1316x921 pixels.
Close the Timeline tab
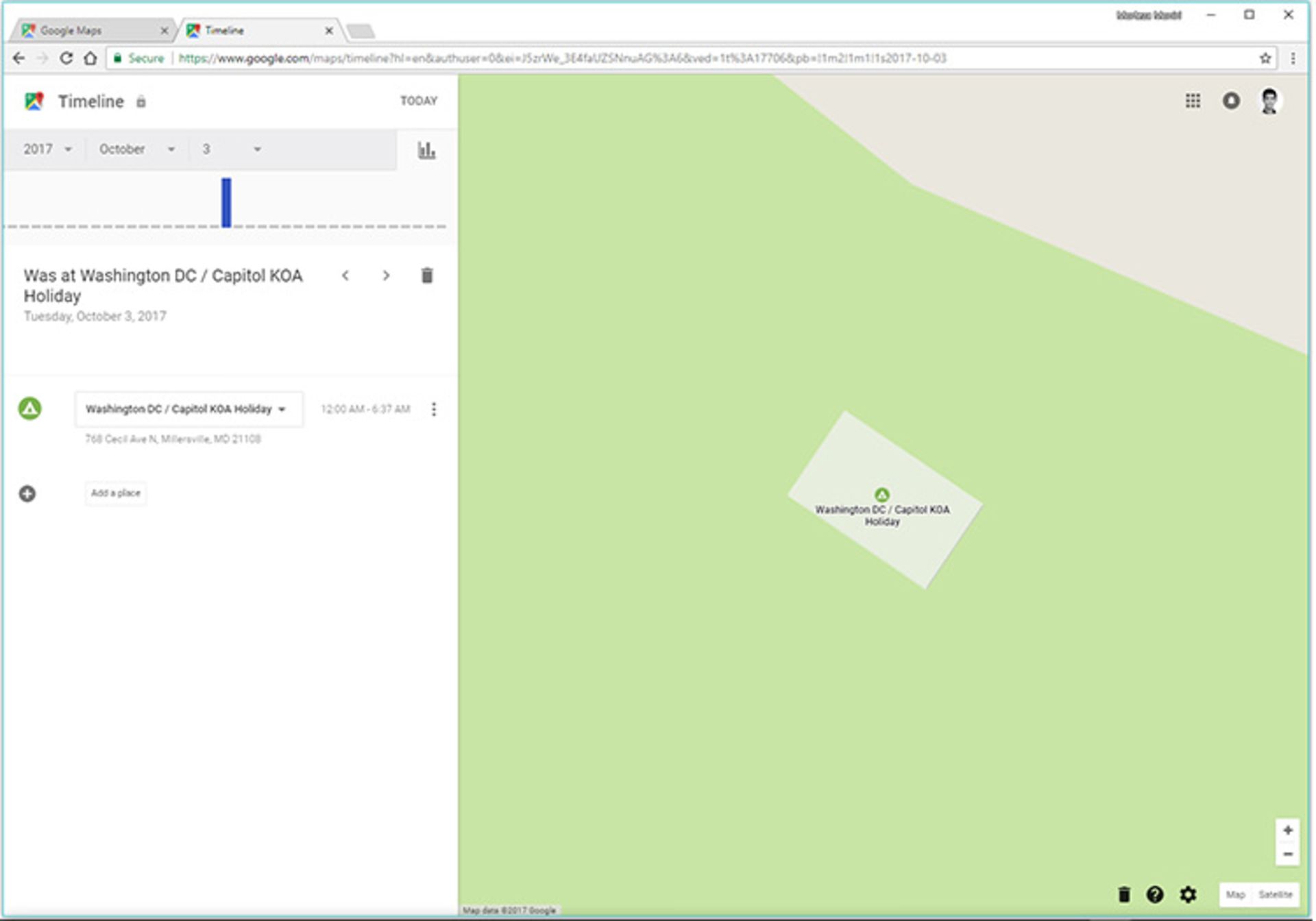pos(329,31)
